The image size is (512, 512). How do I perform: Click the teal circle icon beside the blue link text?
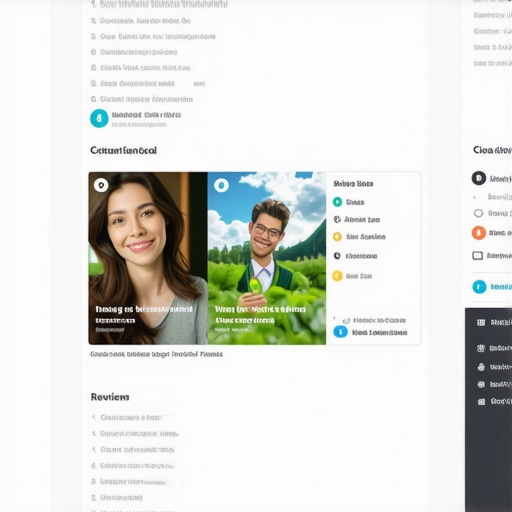(x=479, y=287)
